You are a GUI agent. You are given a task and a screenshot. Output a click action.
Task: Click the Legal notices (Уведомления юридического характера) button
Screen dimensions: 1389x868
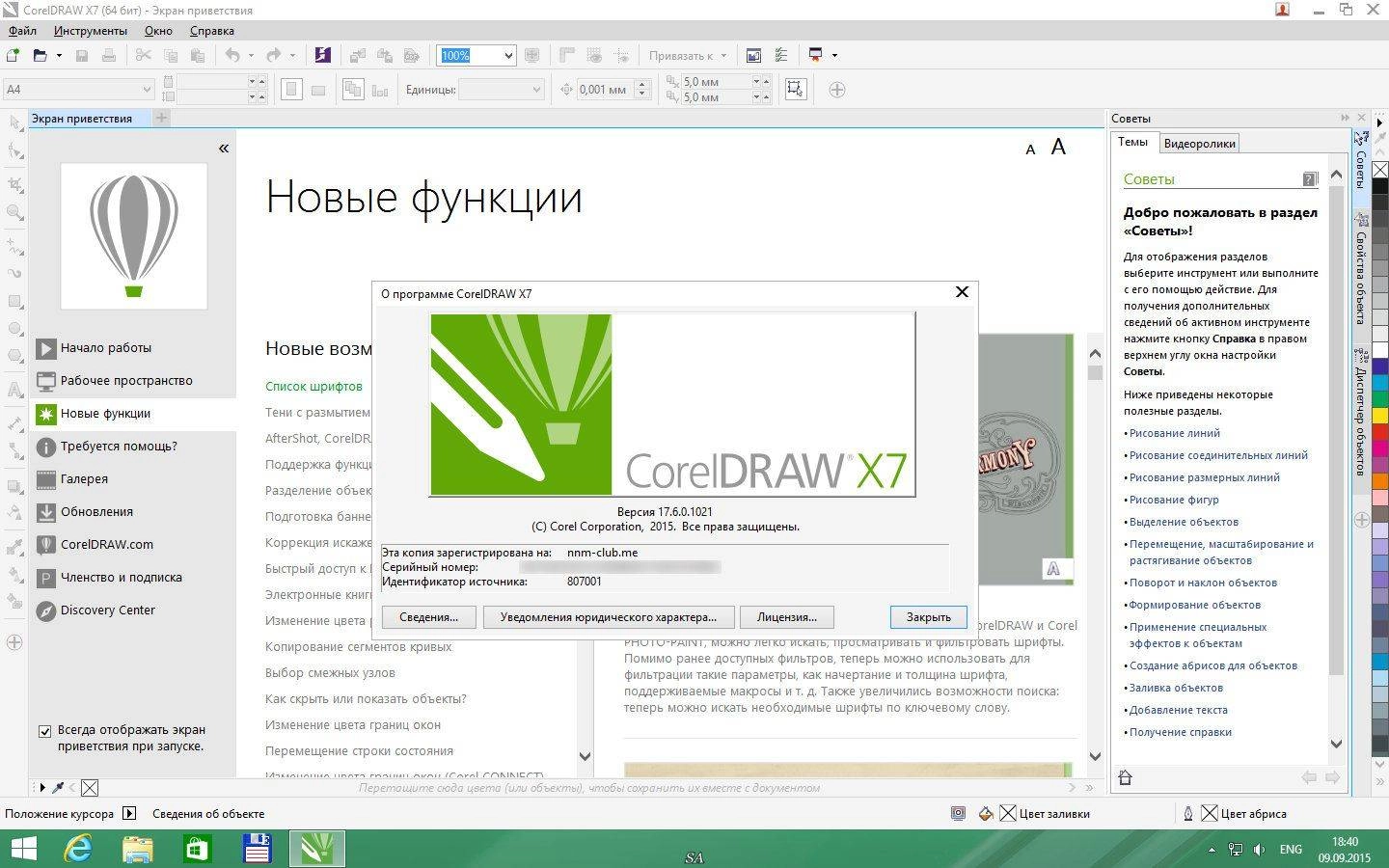click(608, 617)
